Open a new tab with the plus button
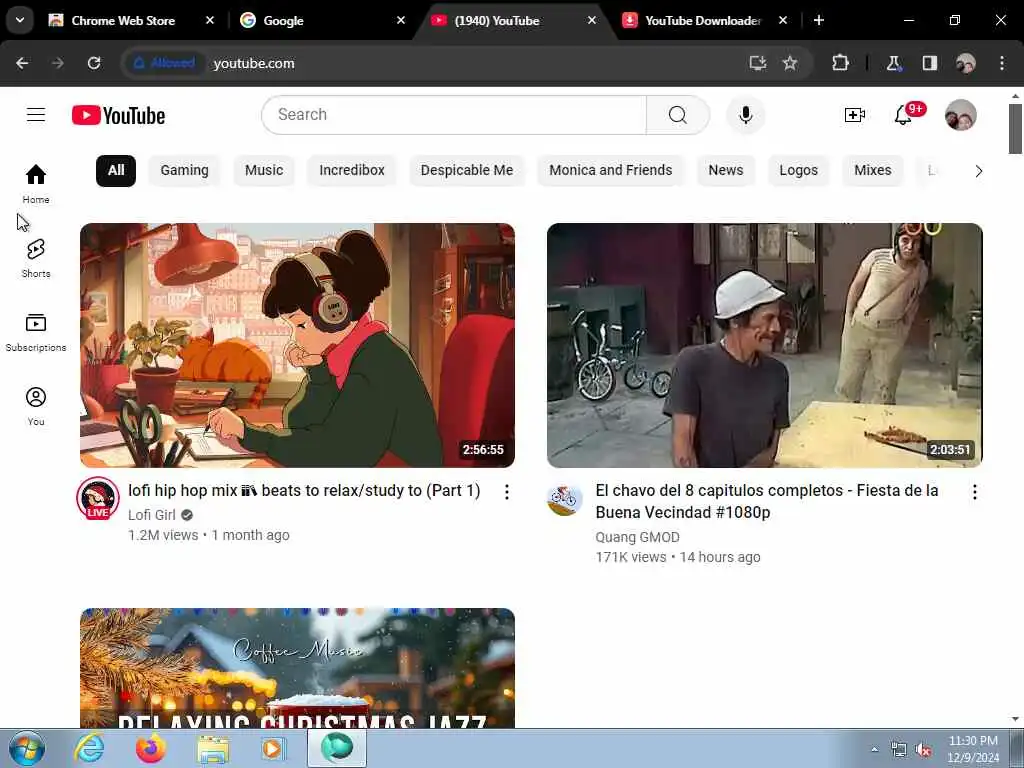This screenshot has height=768, width=1024. coord(818,20)
